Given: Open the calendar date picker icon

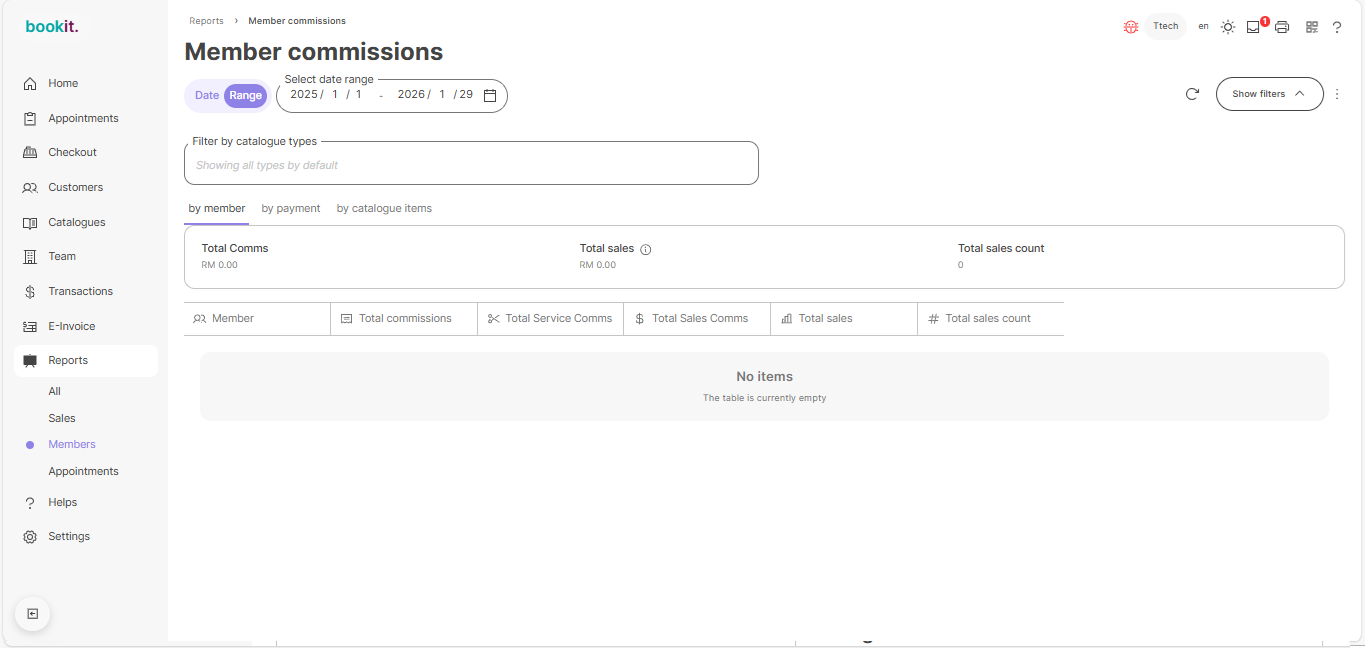Looking at the screenshot, I should coord(490,95).
